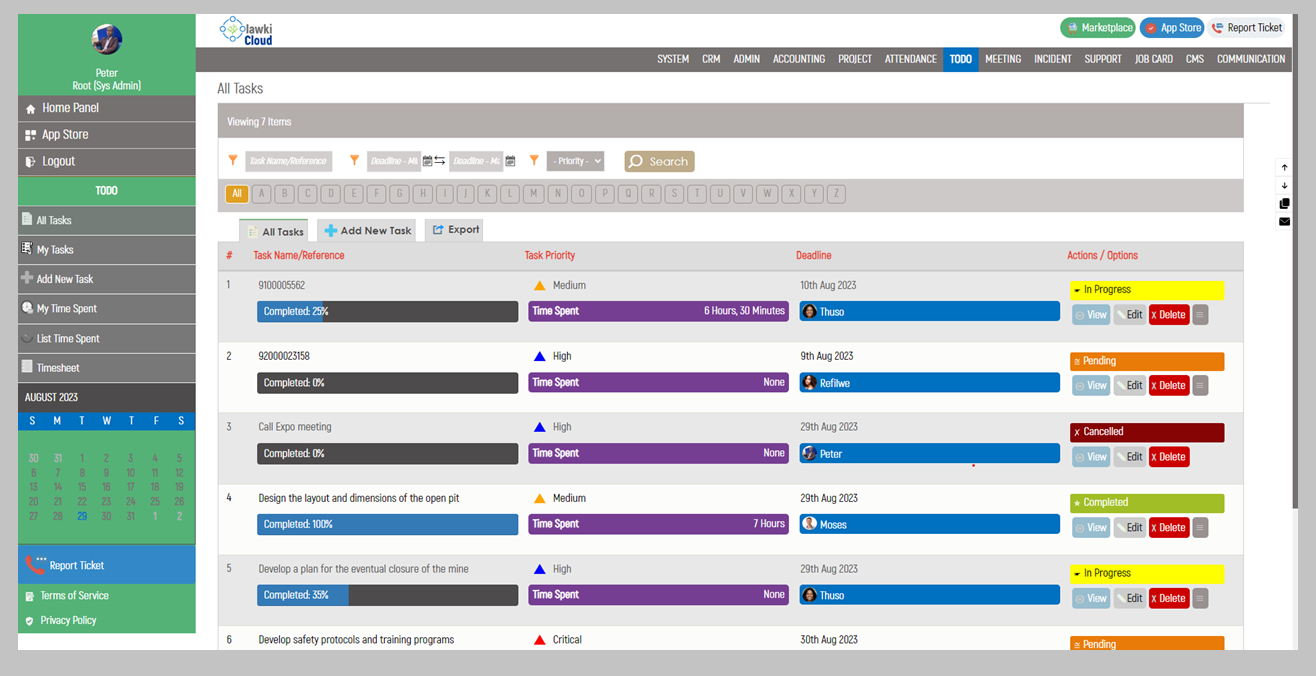
Task: Expand the In Progress status dropdown for task 1
Action: 1147,290
